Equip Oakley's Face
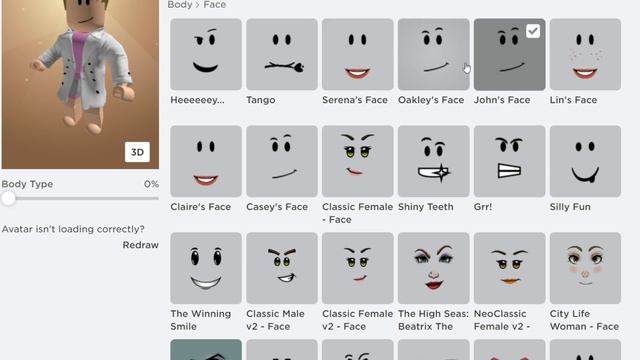The image size is (640, 360). point(433,54)
